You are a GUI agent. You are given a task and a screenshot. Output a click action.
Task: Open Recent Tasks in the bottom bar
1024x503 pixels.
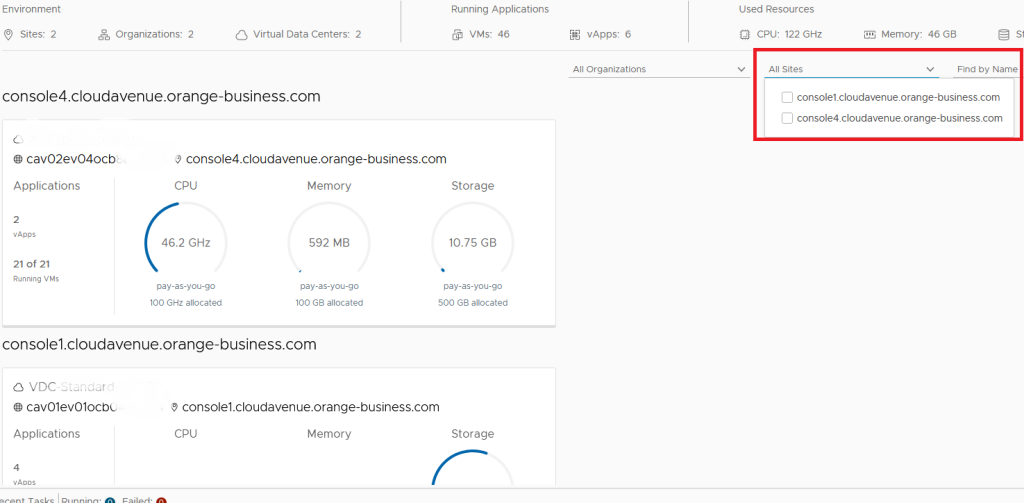(27, 500)
